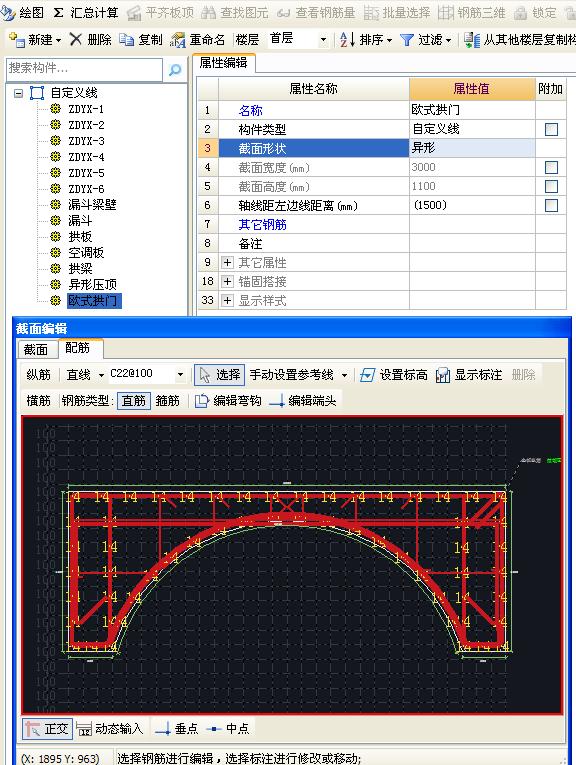
Task: Click the 名称 value 欧式拱门 cell
Action: [x=472, y=110]
